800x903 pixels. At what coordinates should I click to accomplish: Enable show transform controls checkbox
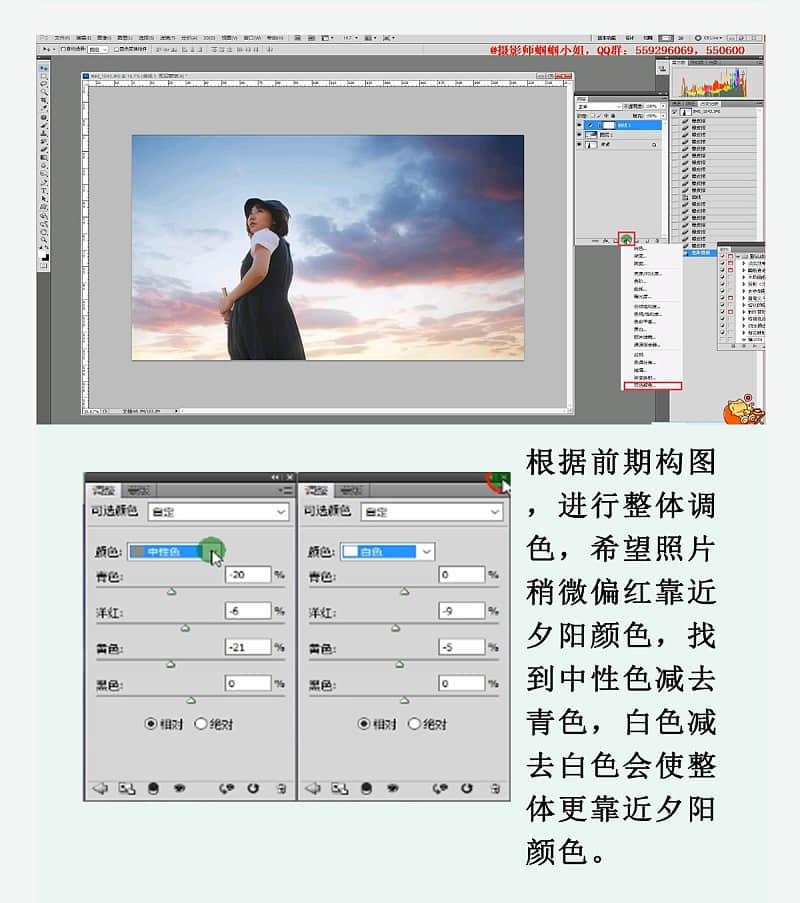(x=116, y=50)
